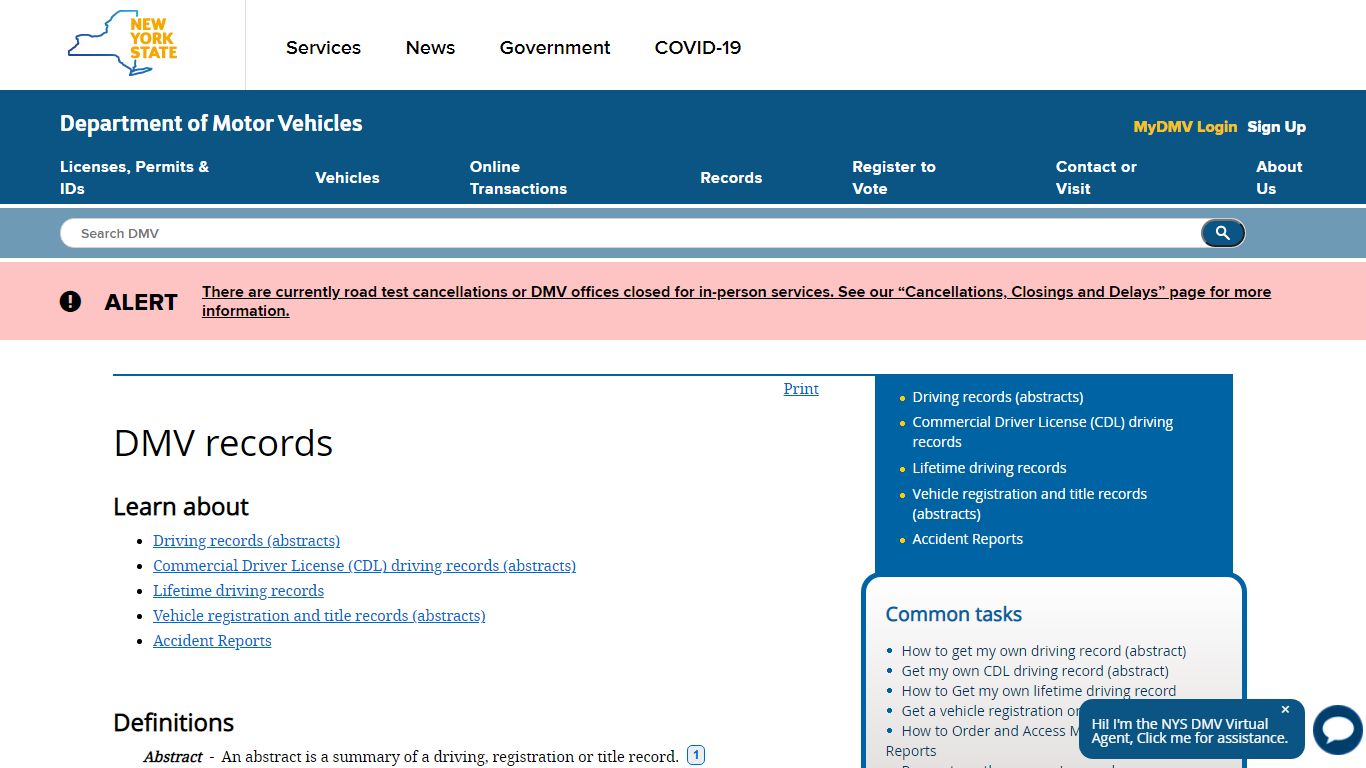The image size is (1366, 768).
Task: Open Lifetime driving records link under Learn about
Action: 238,591
